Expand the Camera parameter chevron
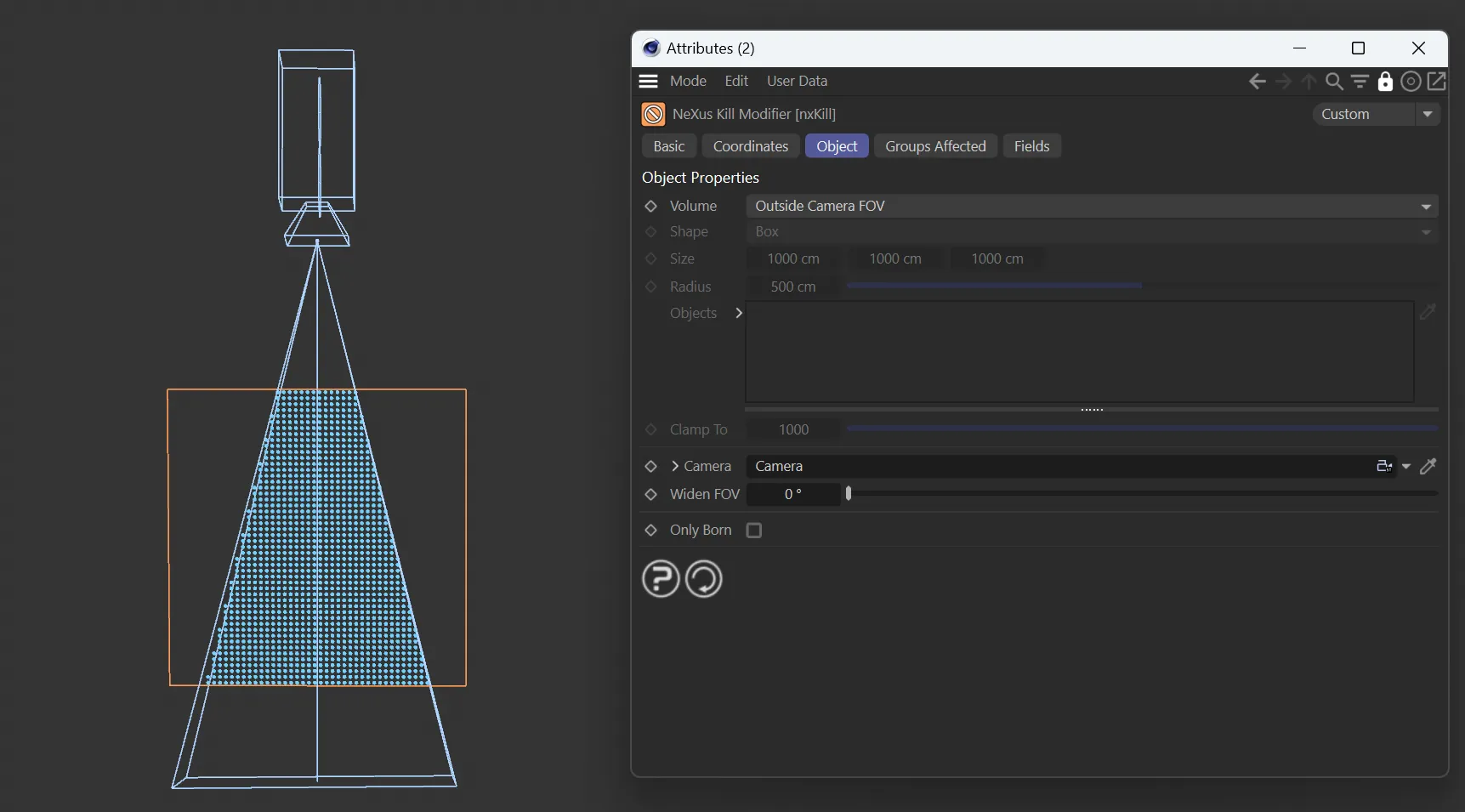The image size is (1465, 812). point(675,466)
